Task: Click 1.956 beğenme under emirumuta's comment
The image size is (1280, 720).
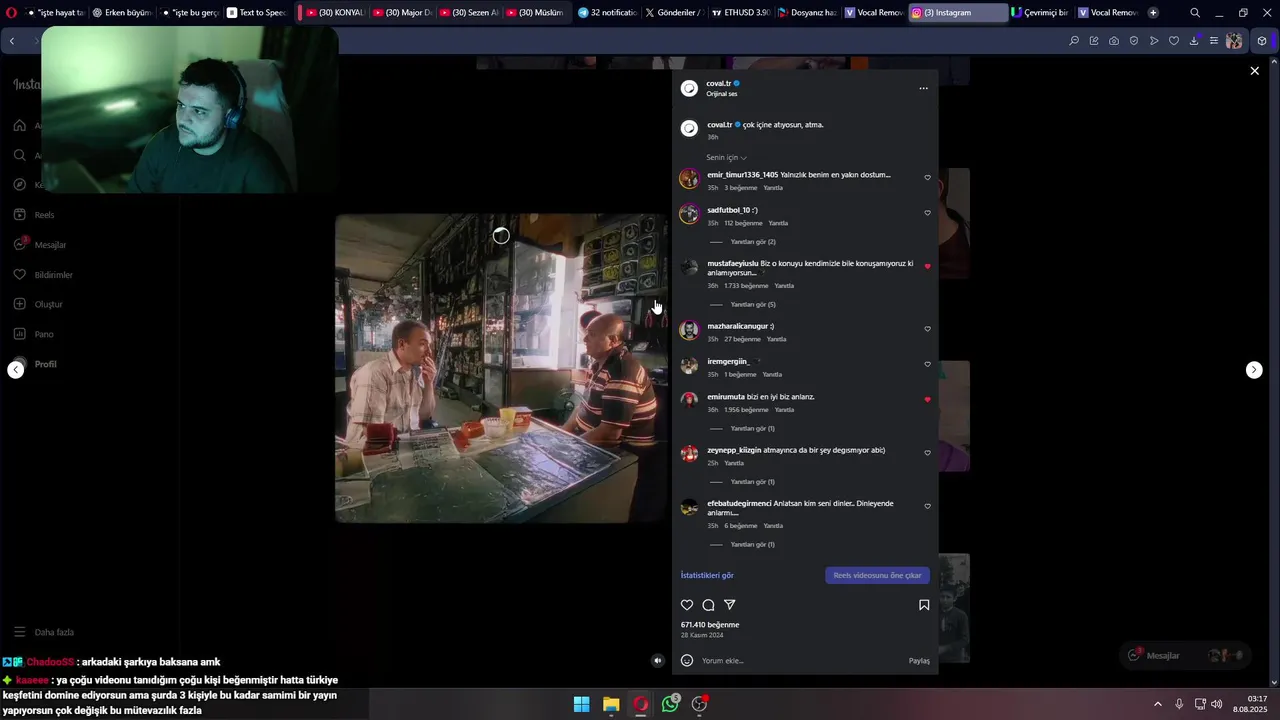Action: [746, 410]
